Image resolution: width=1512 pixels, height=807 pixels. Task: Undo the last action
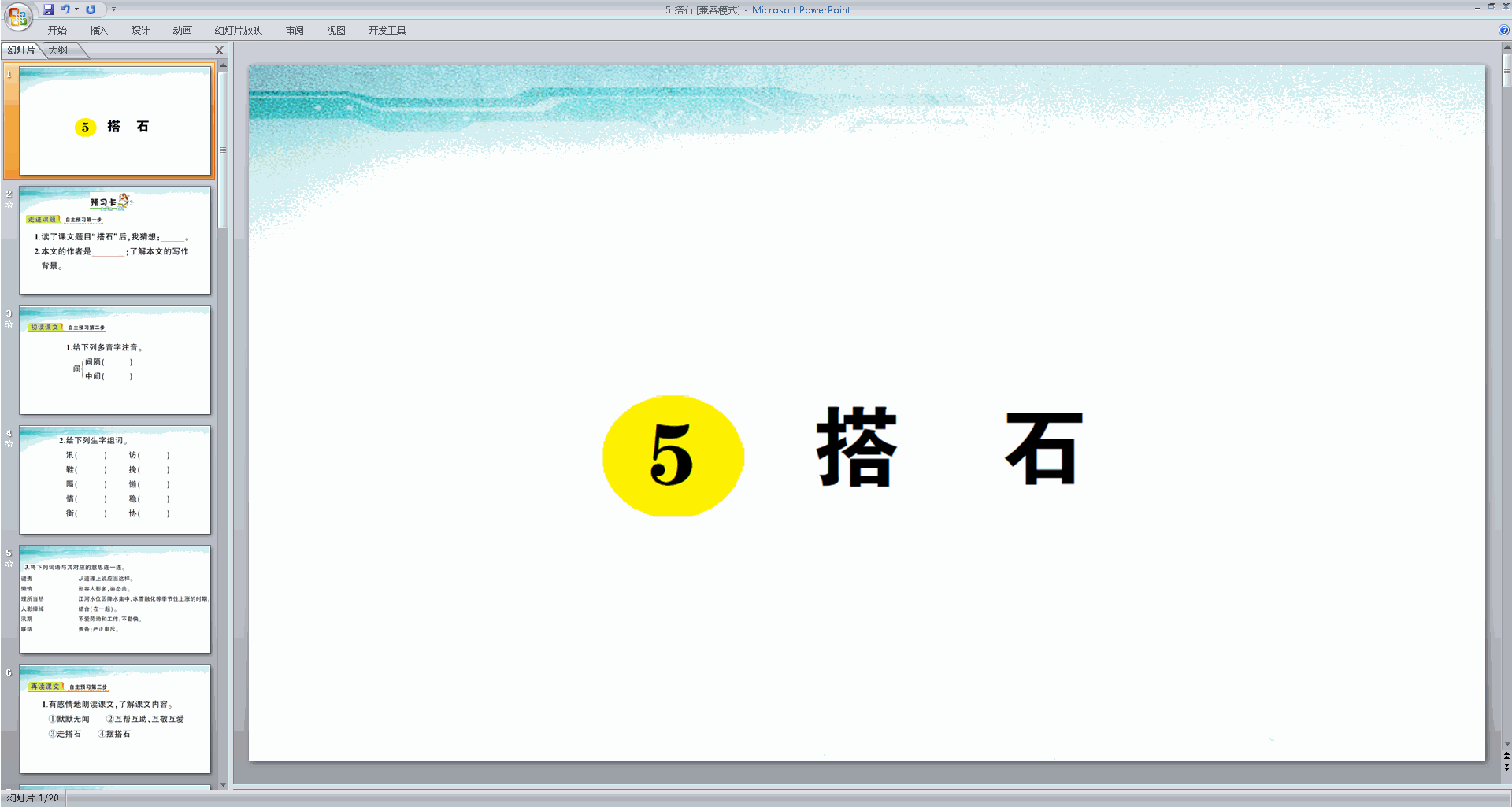[x=65, y=9]
